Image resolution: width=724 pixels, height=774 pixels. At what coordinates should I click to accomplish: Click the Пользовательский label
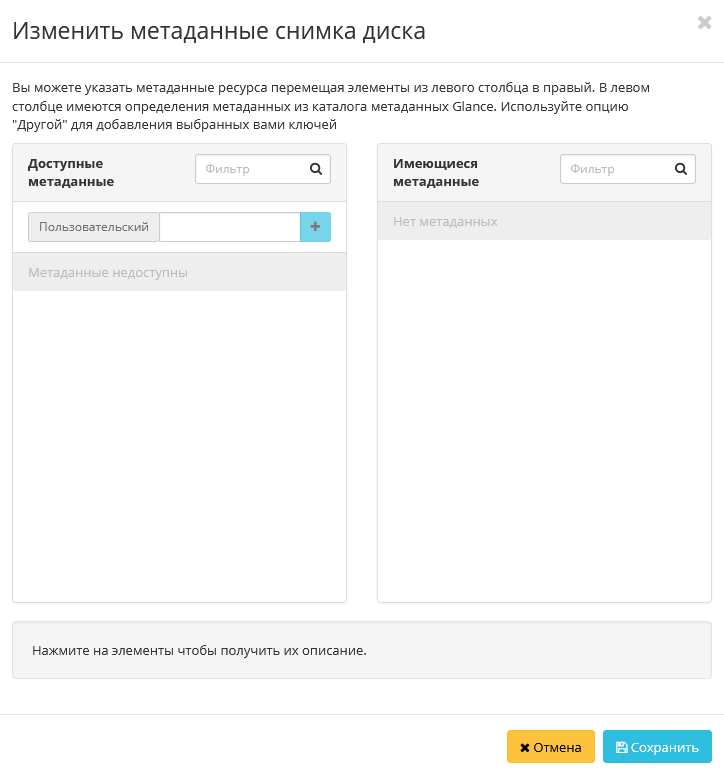(x=94, y=227)
